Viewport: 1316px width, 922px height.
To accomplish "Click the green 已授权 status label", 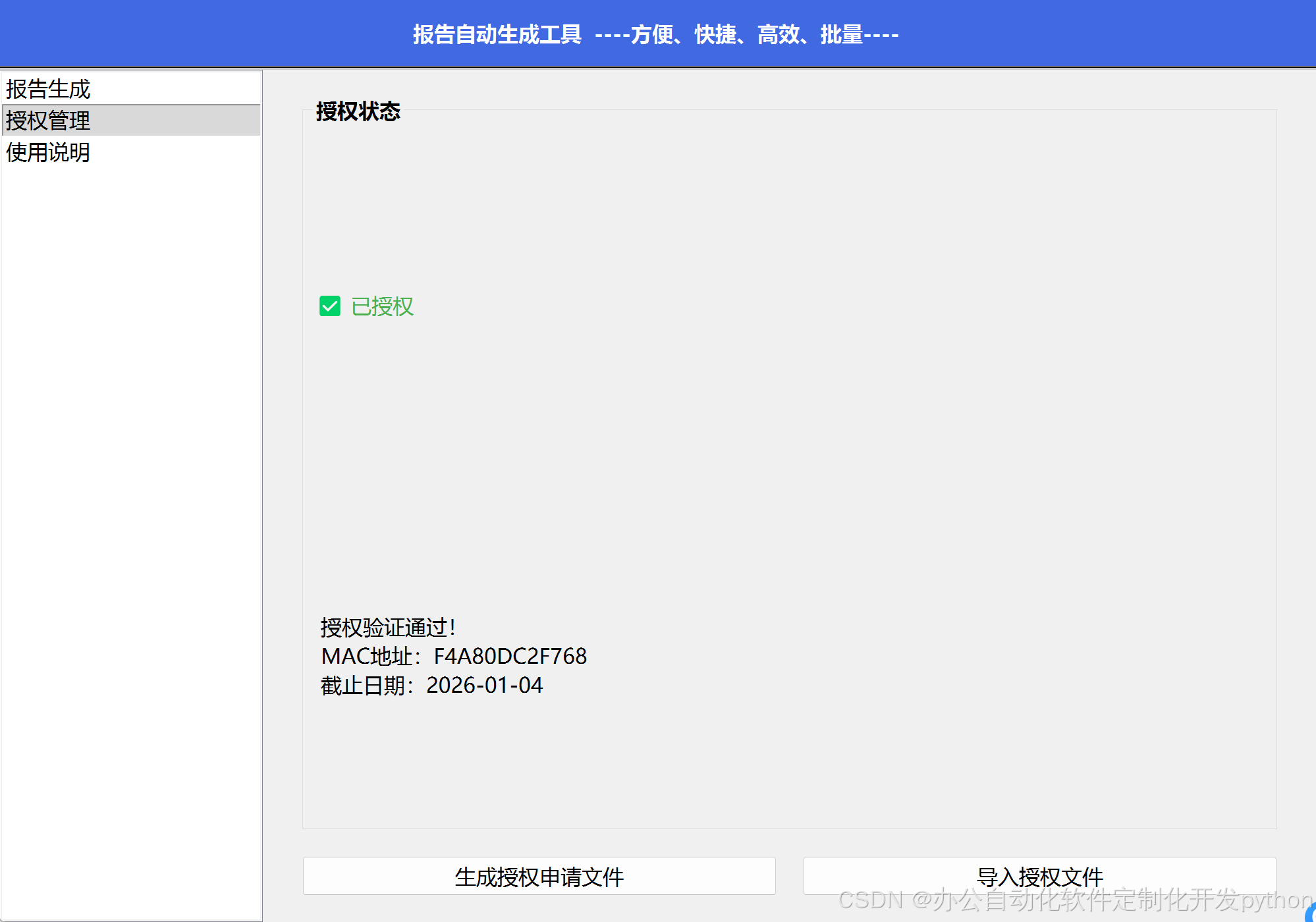I will [382, 306].
